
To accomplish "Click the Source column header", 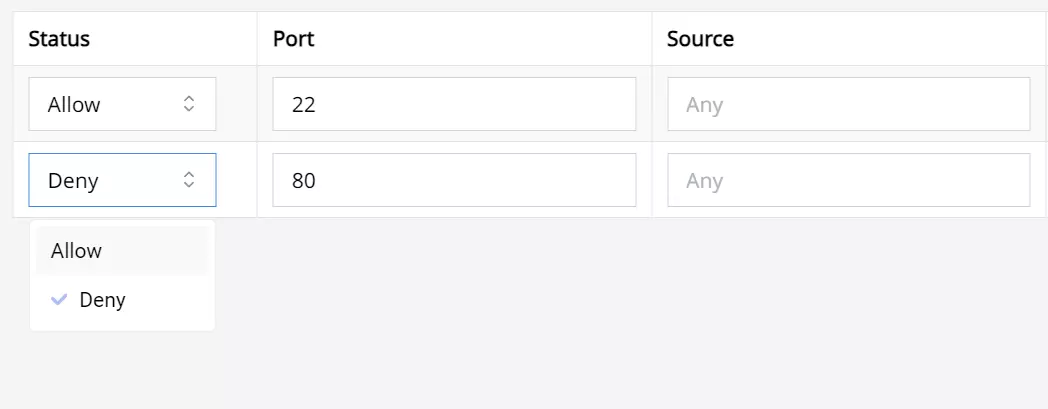I will tap(700, 39).
